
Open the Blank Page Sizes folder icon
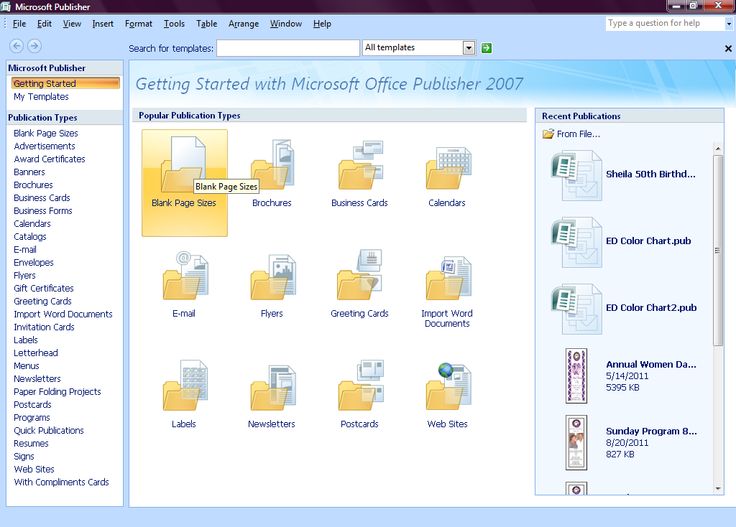pos(184,163)
